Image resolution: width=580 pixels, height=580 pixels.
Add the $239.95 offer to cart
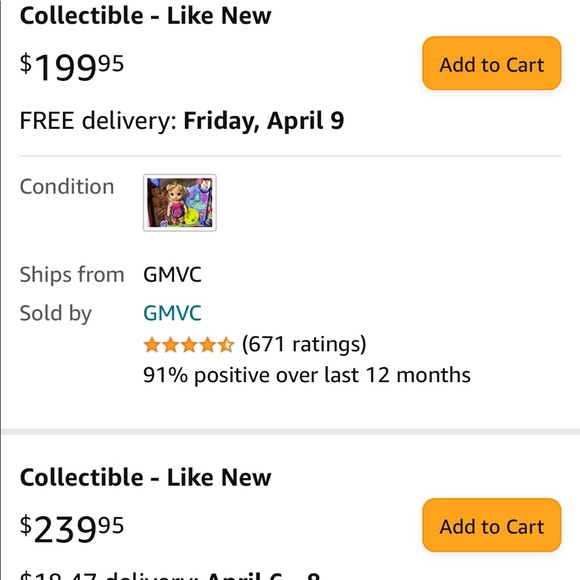(x=492, y=525)
